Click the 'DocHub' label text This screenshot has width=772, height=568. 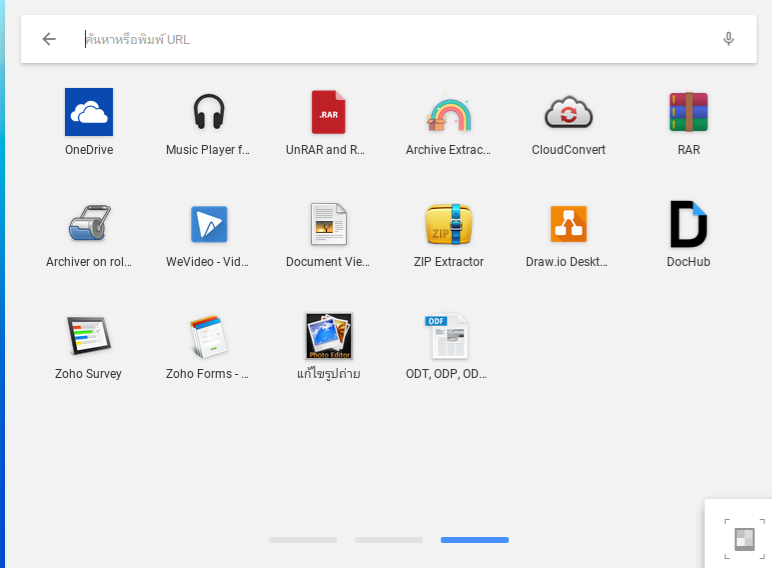click(x=688, y=261)
